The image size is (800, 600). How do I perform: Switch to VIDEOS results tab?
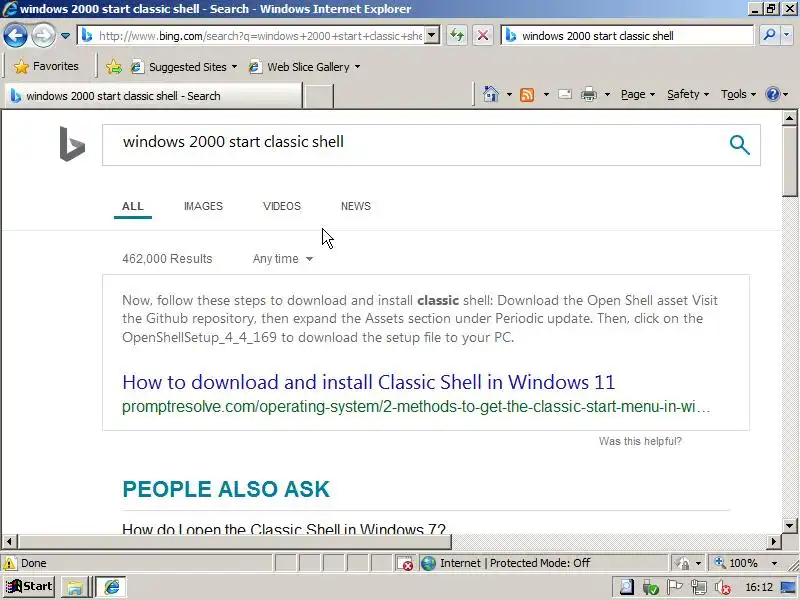282,206
